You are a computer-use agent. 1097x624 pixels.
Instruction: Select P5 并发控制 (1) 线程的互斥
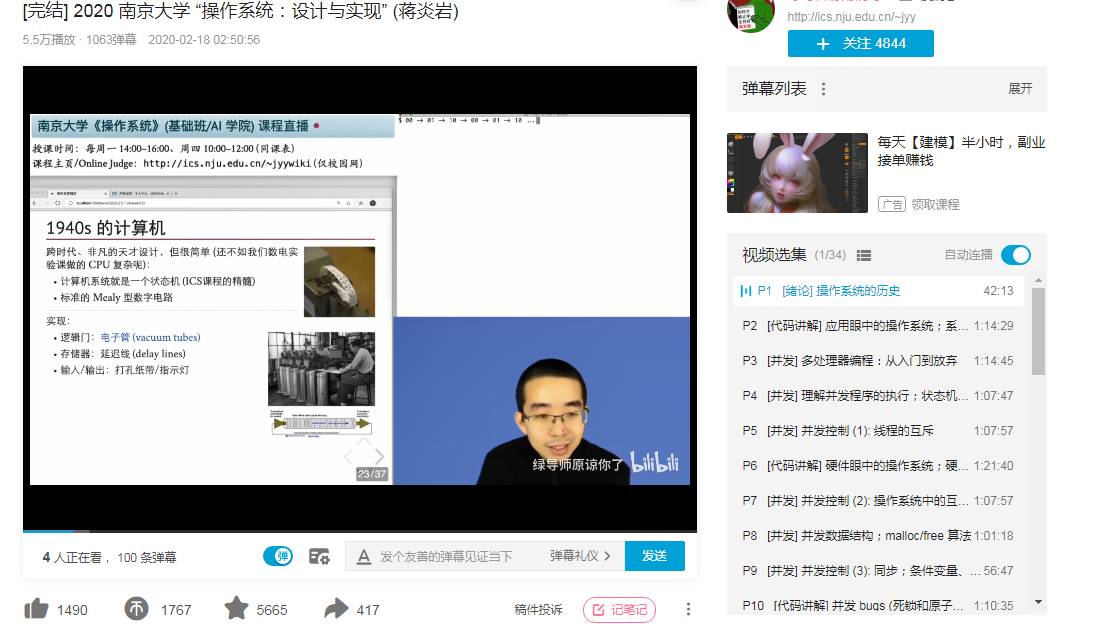(879, 430)
